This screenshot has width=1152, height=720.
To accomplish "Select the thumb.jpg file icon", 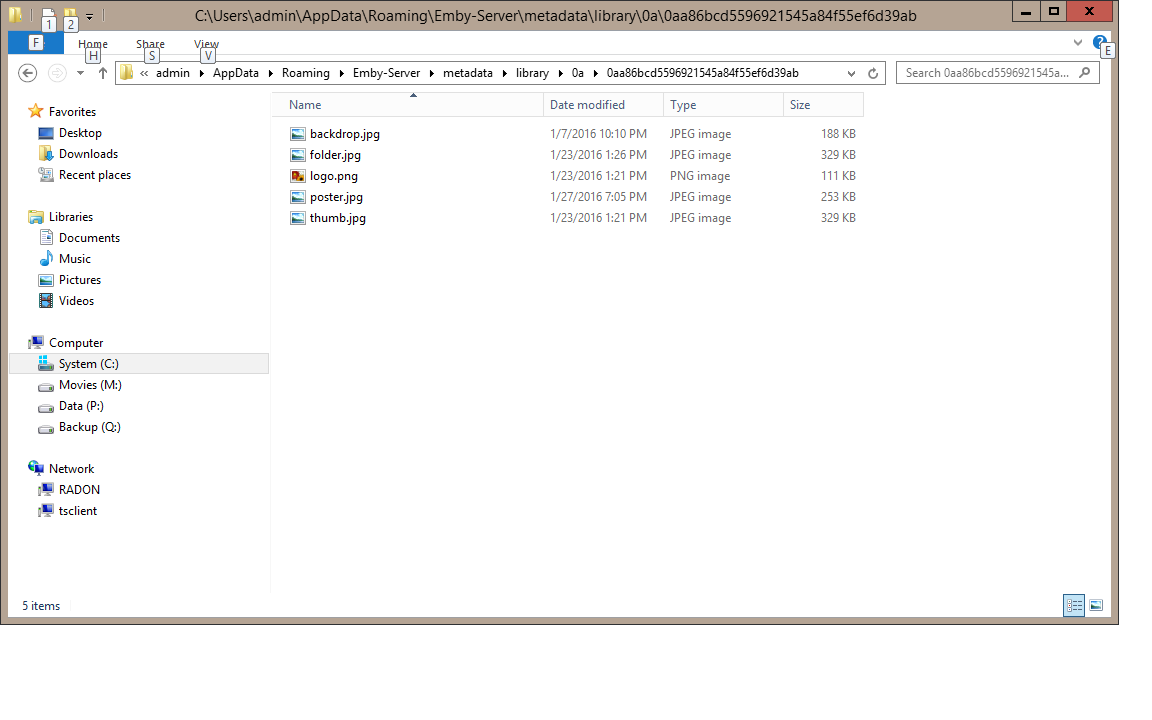I will coord(298,218).
